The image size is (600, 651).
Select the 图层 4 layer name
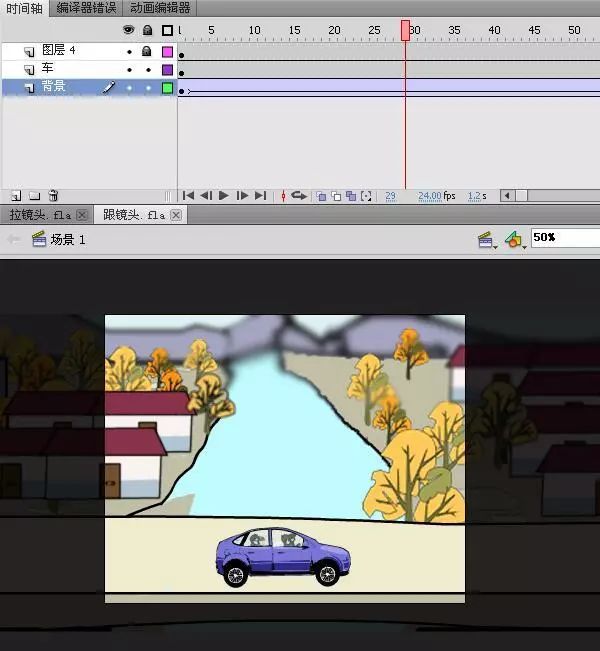(x=59, y=51)
